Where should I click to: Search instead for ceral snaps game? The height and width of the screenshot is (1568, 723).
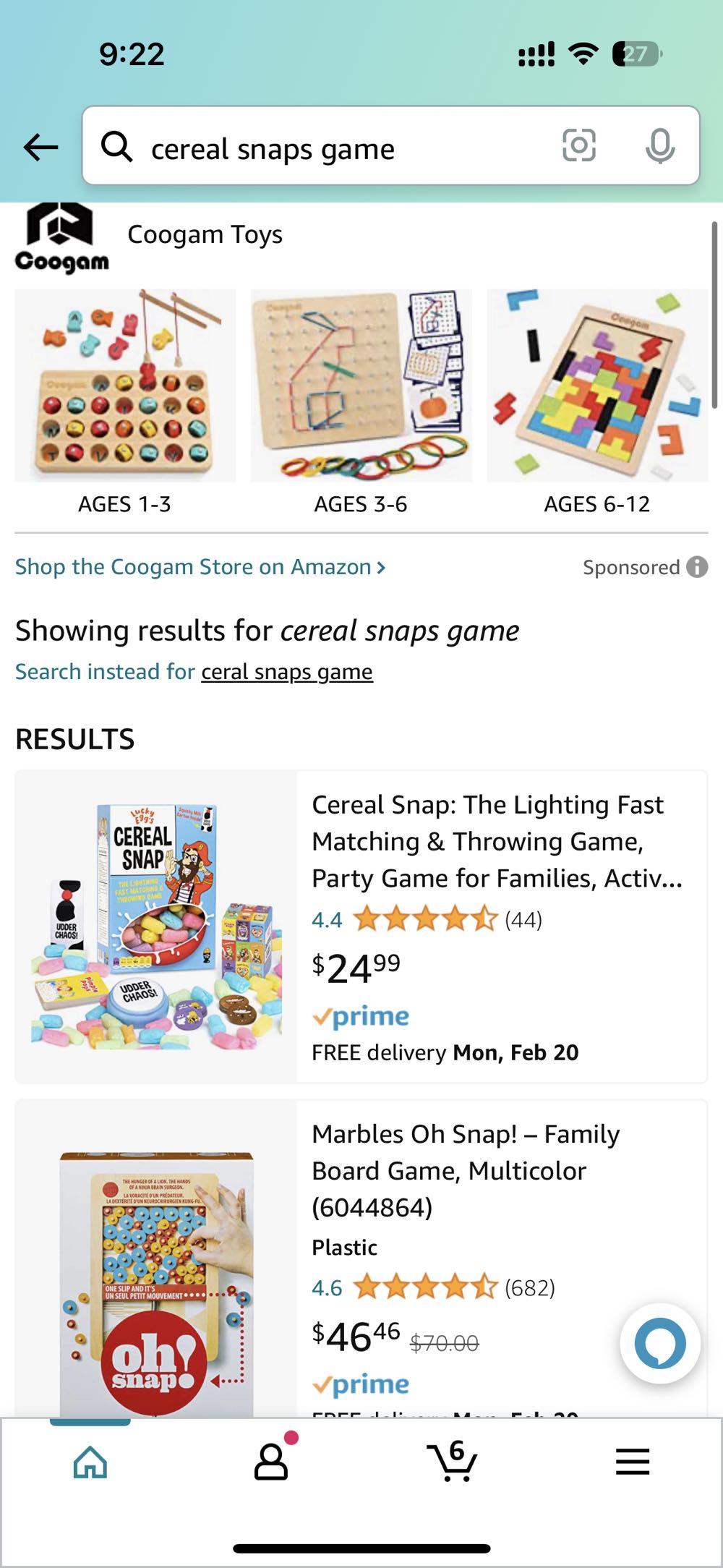286,672
